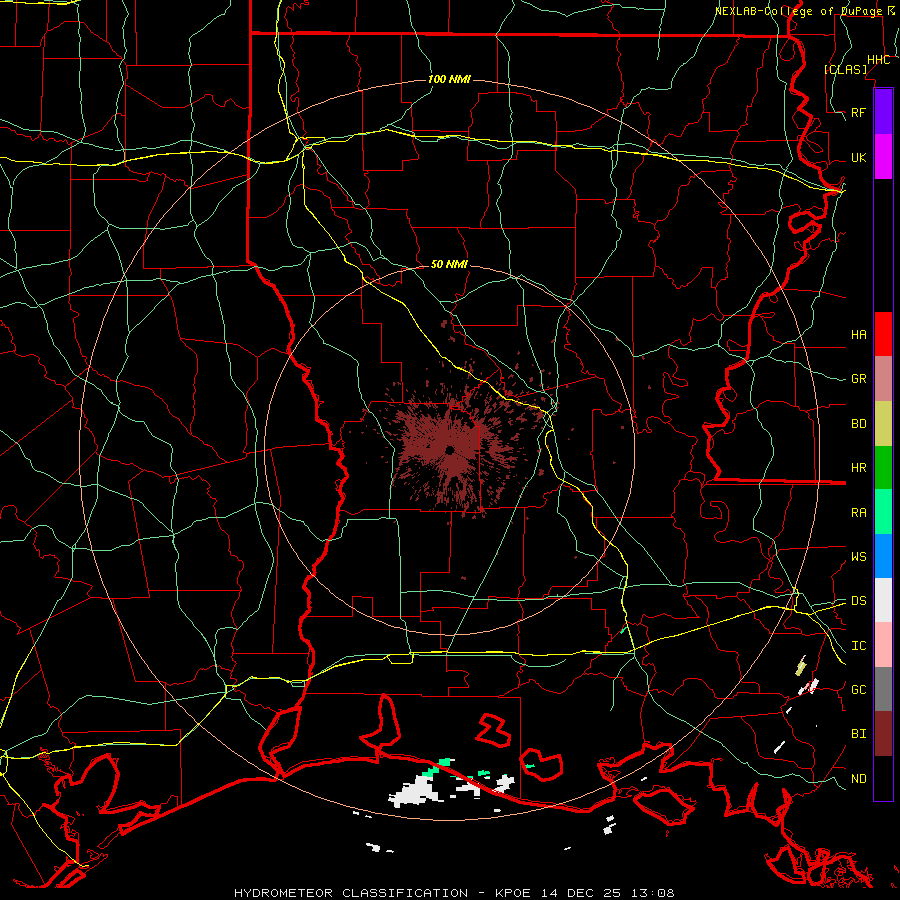Click the BD legend label

[858, 424]
